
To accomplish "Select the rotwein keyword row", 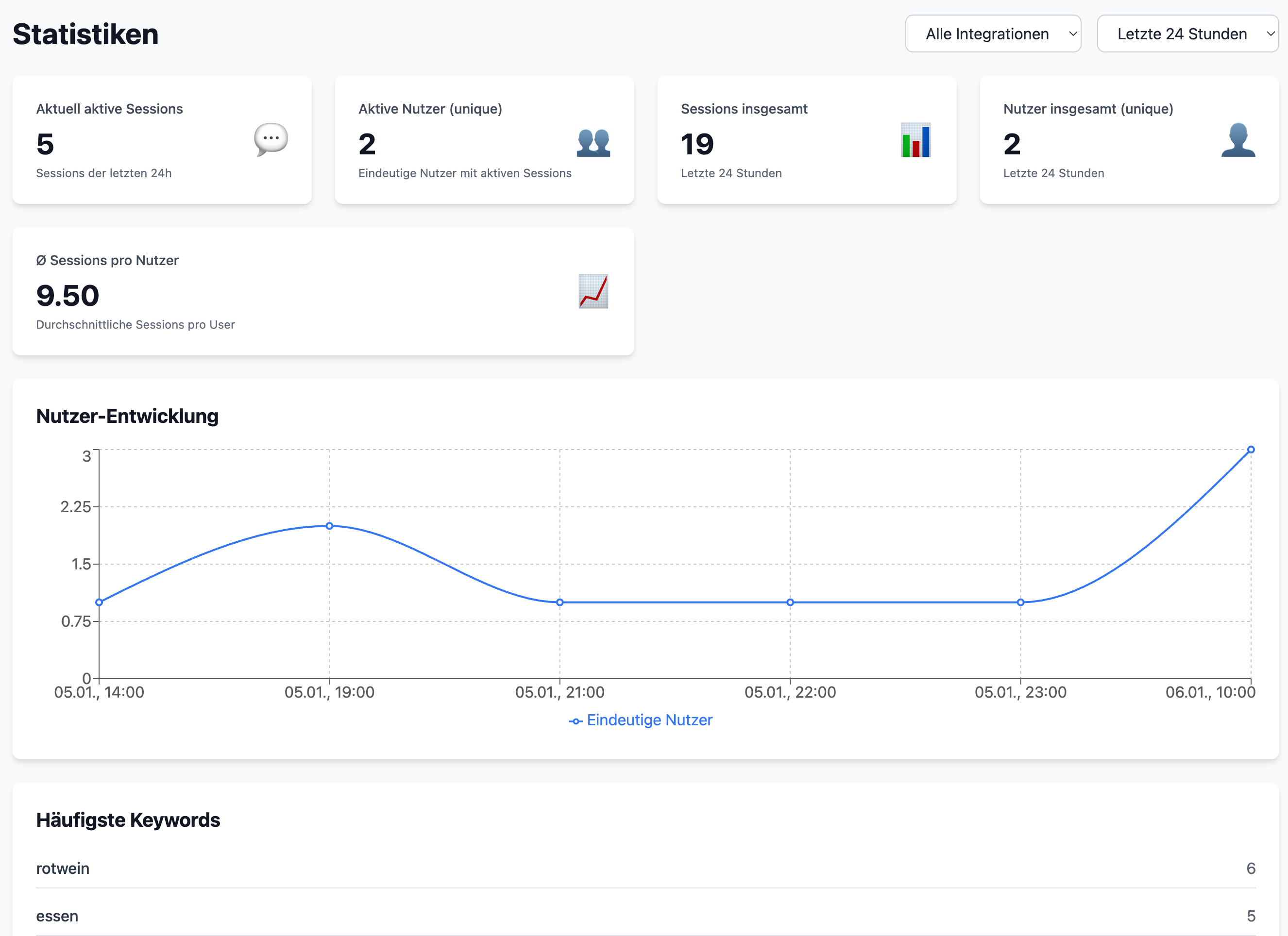I will pos(63,868).
